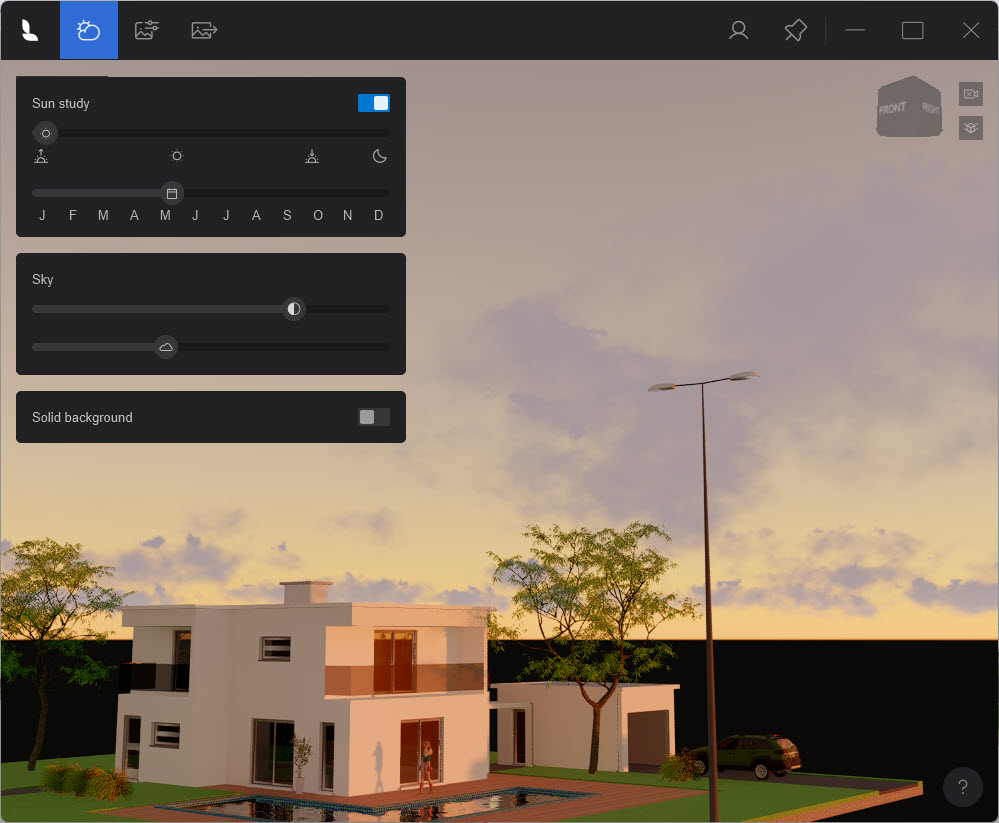The image size is (999, 823).
Task: Open the help question mark button
Action: 962,787
